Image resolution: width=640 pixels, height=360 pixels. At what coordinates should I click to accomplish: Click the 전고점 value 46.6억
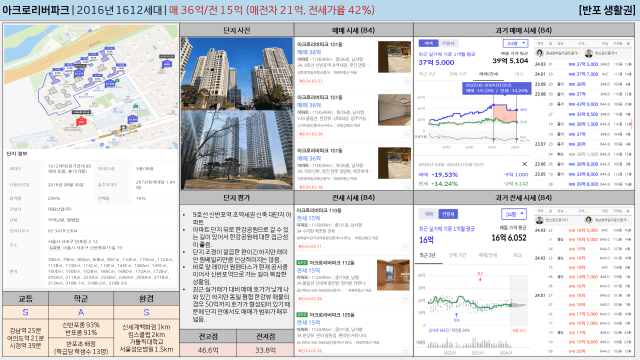[208, 350]
